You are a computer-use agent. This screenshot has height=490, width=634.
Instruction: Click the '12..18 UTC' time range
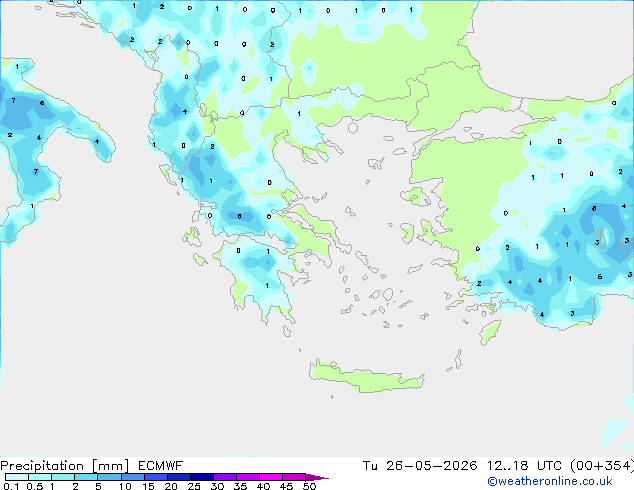[x=524, y=466]
